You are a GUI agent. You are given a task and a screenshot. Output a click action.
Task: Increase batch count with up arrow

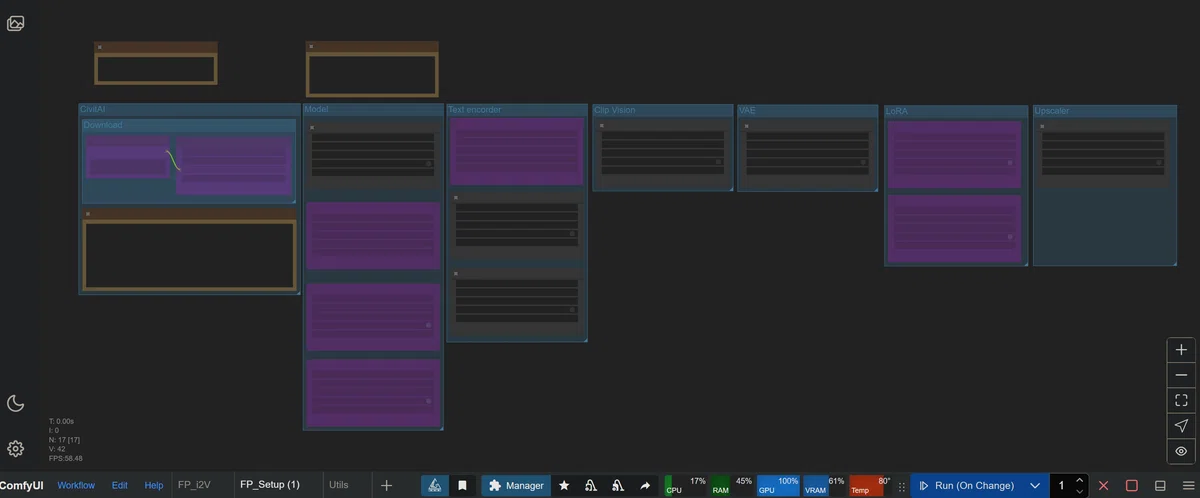[1079, 480]
